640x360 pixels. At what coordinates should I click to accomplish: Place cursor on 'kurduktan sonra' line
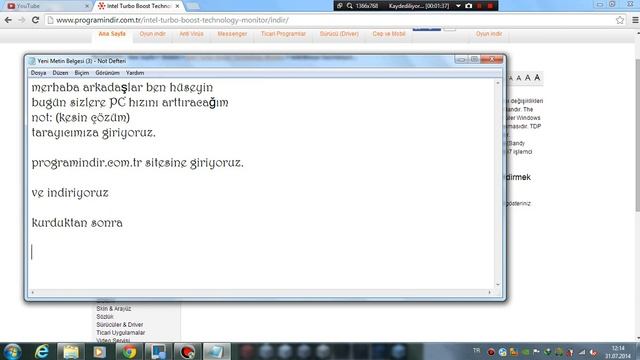pyautogui.click(x=77, y=223)
